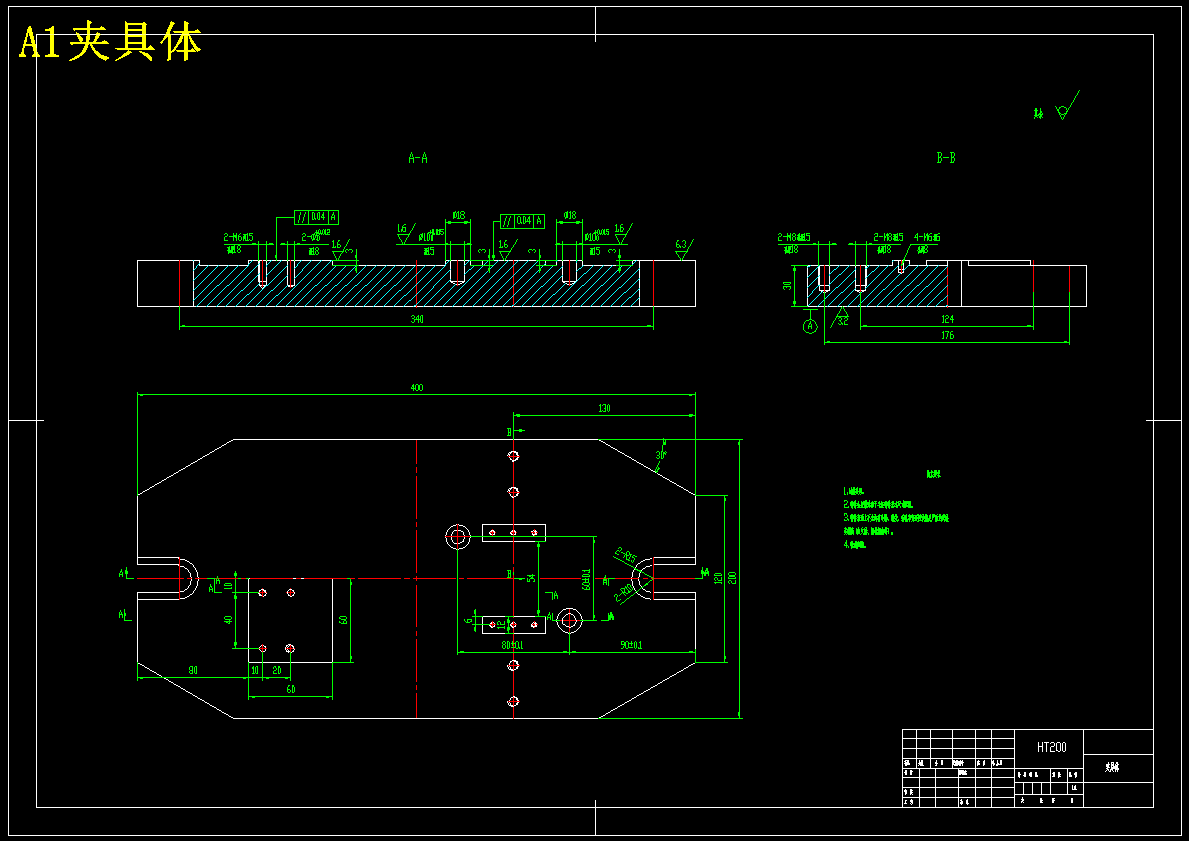Viewport: 1189px width, 841px height.
Task: Select the "A-A" section view label
Action: [418, 158]
